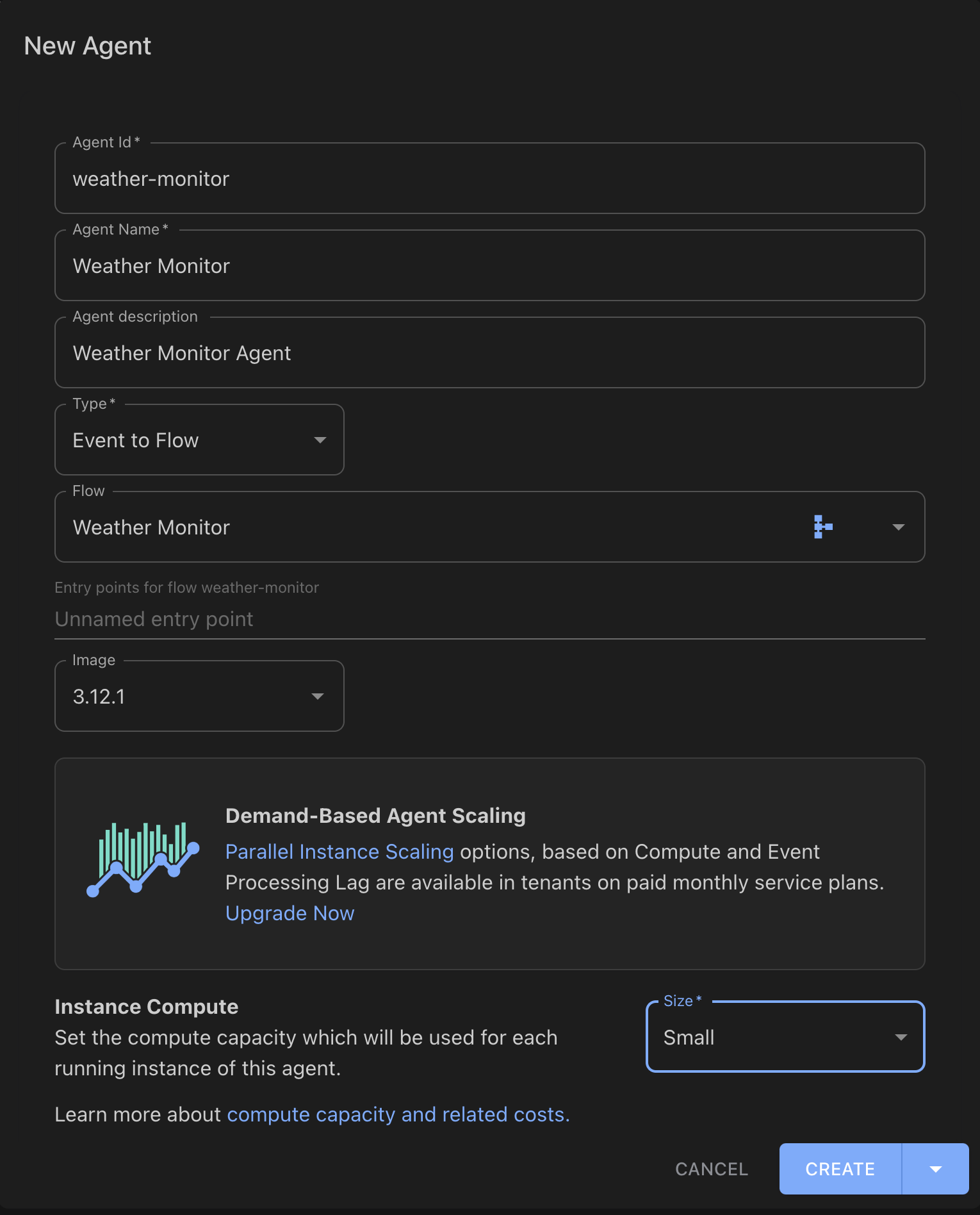Click the Type field dropdown arrow
Screen dimensions: 980x1215
click(320, 440)
